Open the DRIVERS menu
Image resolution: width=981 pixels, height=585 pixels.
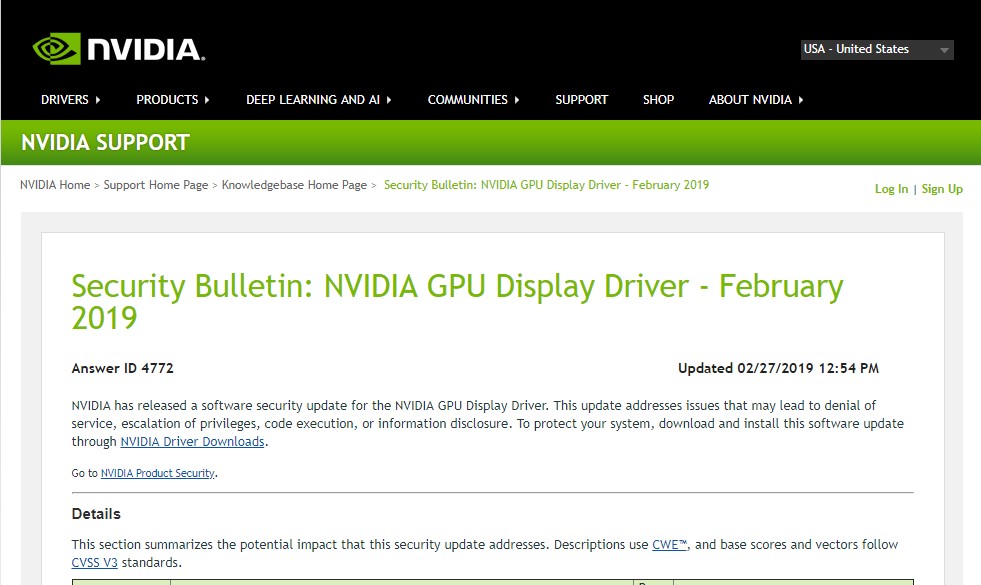coord(64,100)
